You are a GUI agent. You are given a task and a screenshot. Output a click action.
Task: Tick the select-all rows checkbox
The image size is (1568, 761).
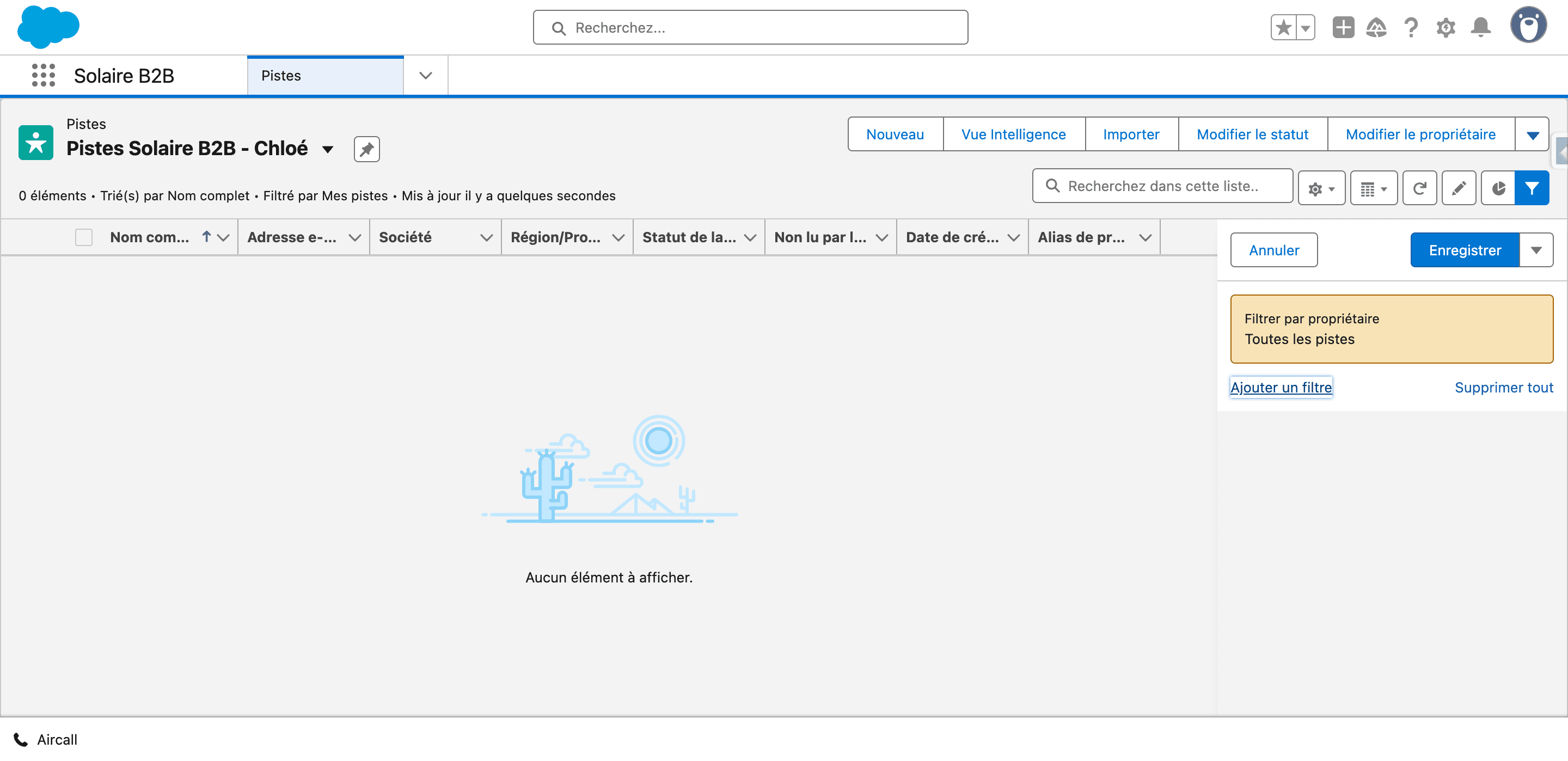(x=83, y=237)
